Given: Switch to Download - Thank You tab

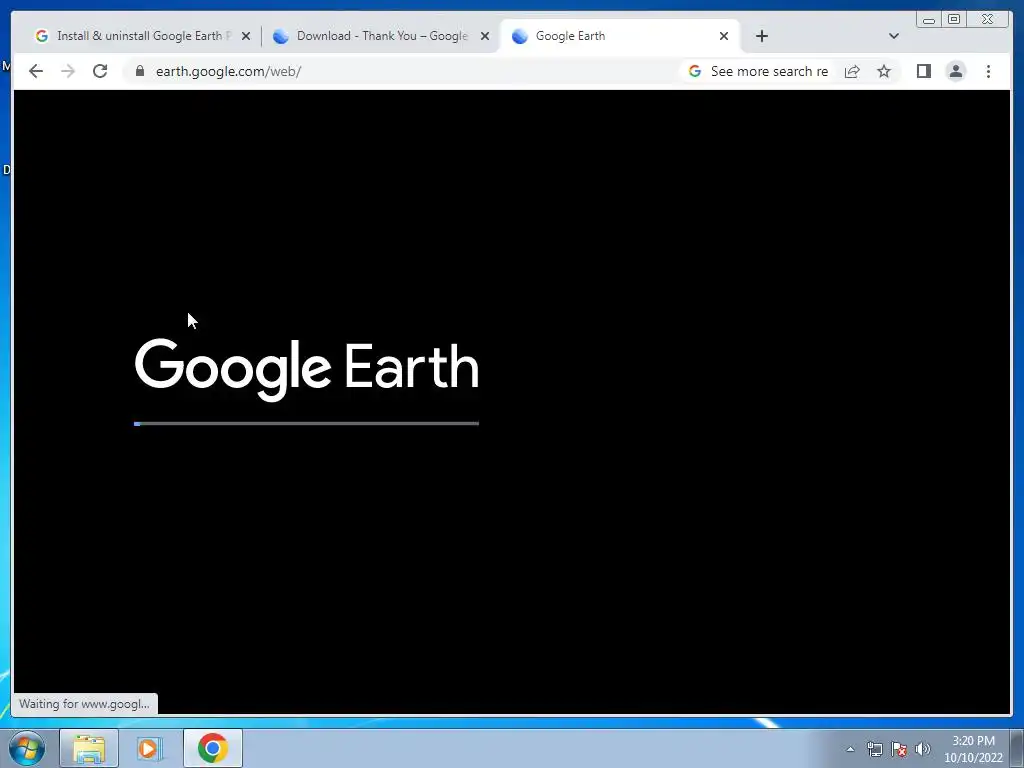Looking at the screenshot, I should 382,36.
